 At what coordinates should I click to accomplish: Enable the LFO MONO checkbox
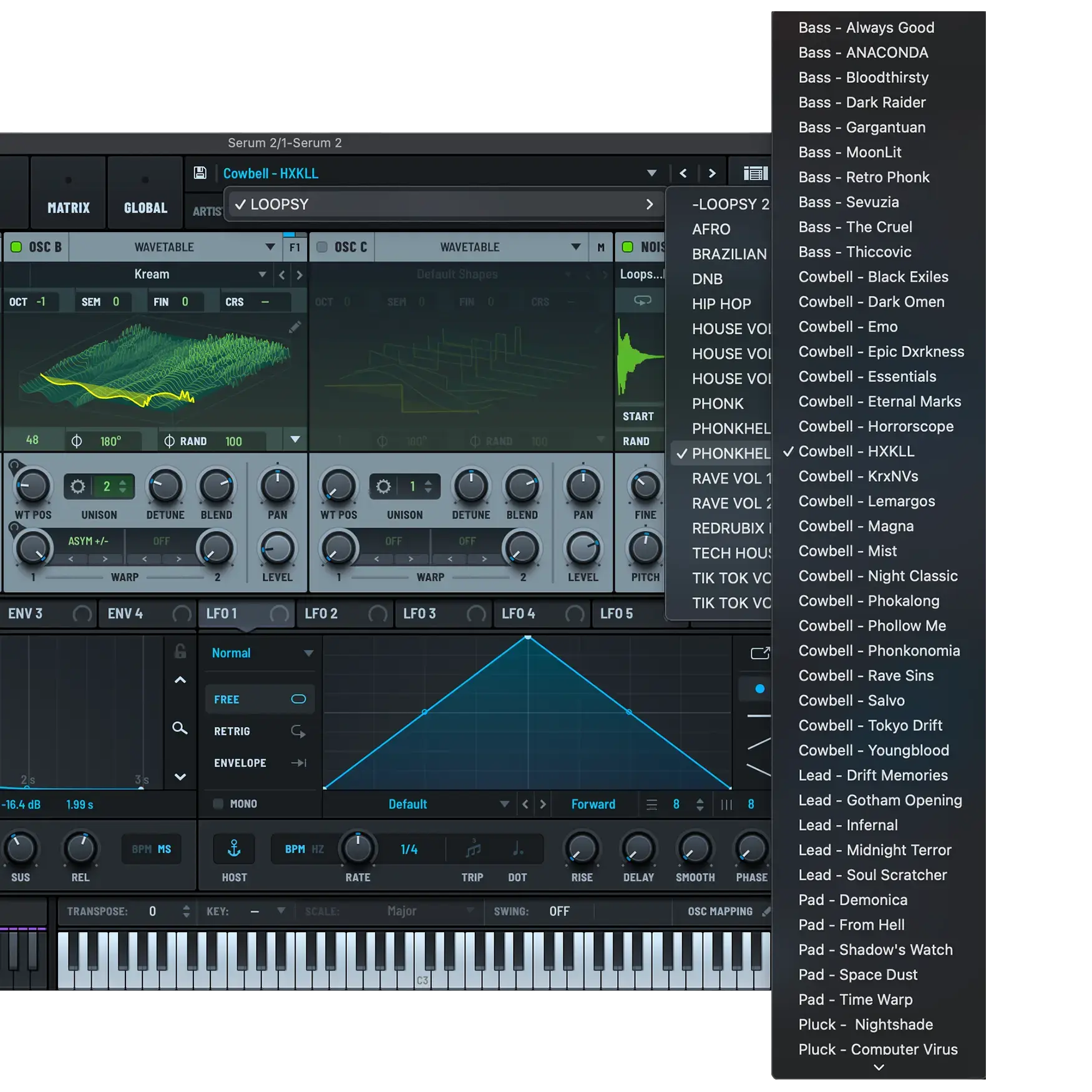point(218,804)
